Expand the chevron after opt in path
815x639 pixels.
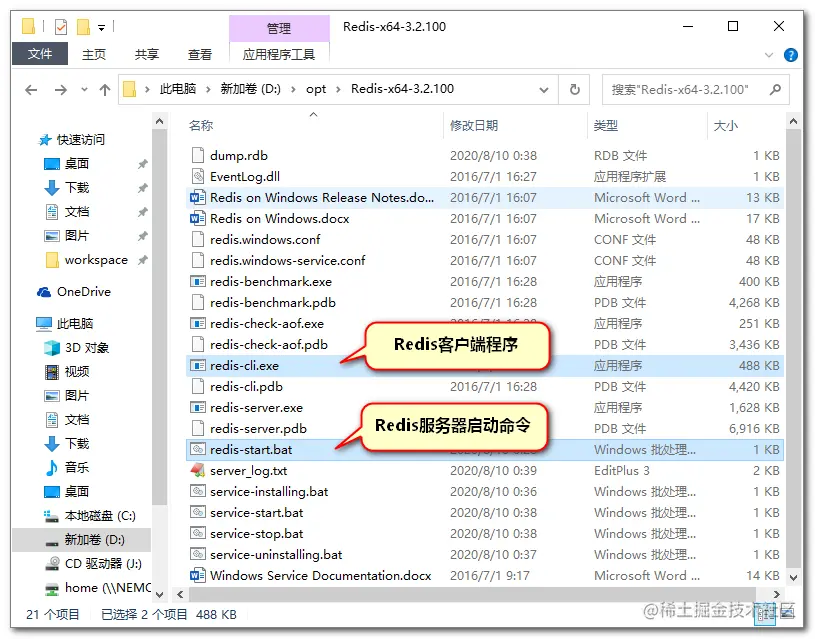point(338,89)
